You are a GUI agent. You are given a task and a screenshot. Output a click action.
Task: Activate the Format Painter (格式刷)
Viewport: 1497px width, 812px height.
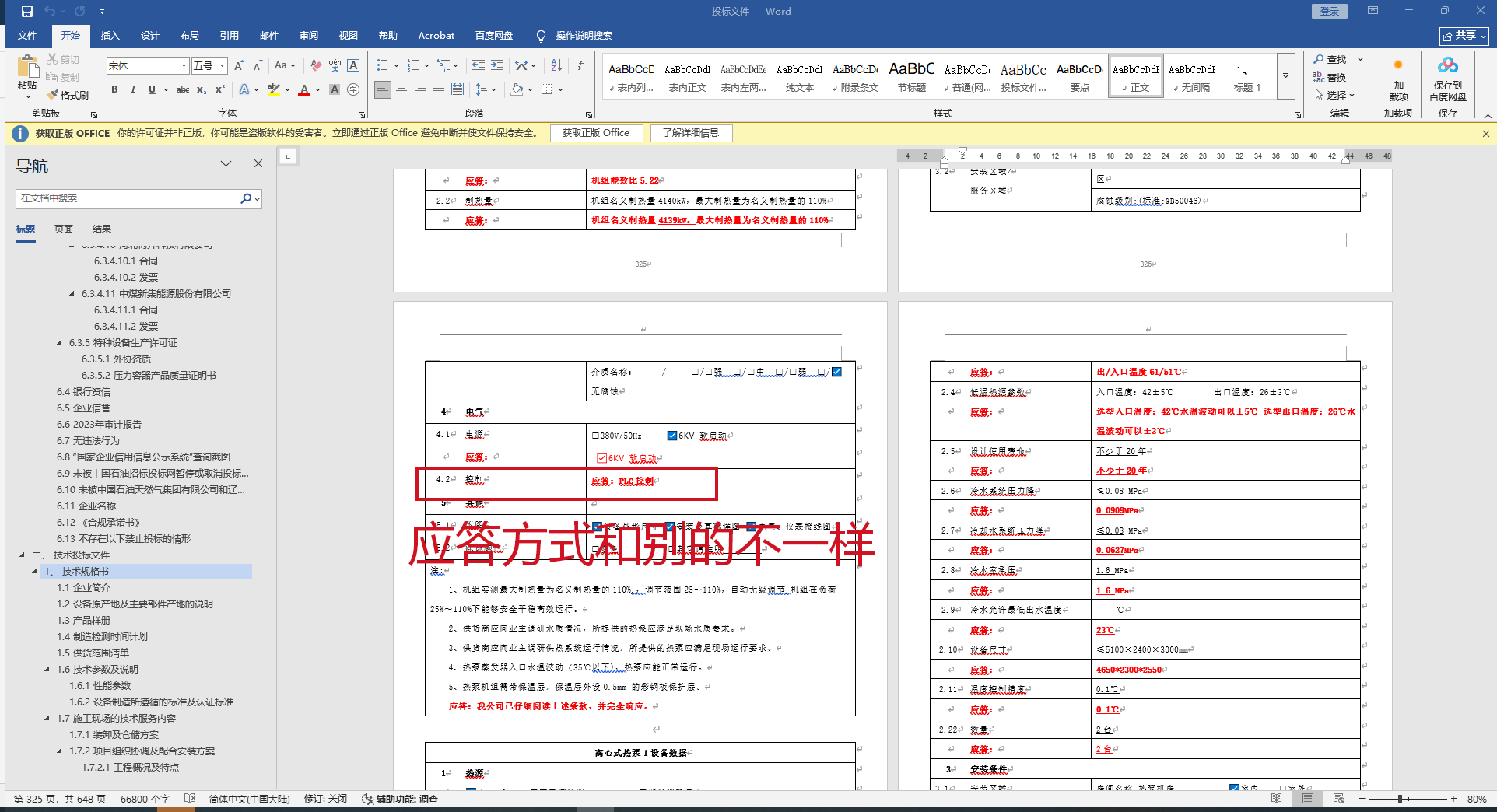point(68,95)
